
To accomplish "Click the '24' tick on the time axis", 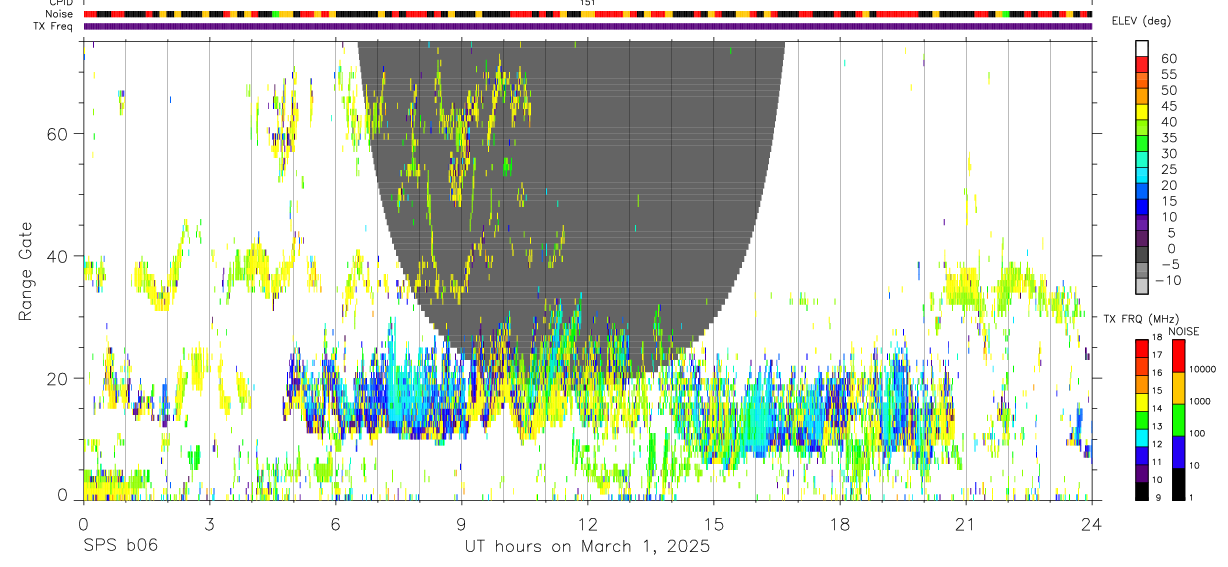I will pyautogui.click(x=1092, y=524).
